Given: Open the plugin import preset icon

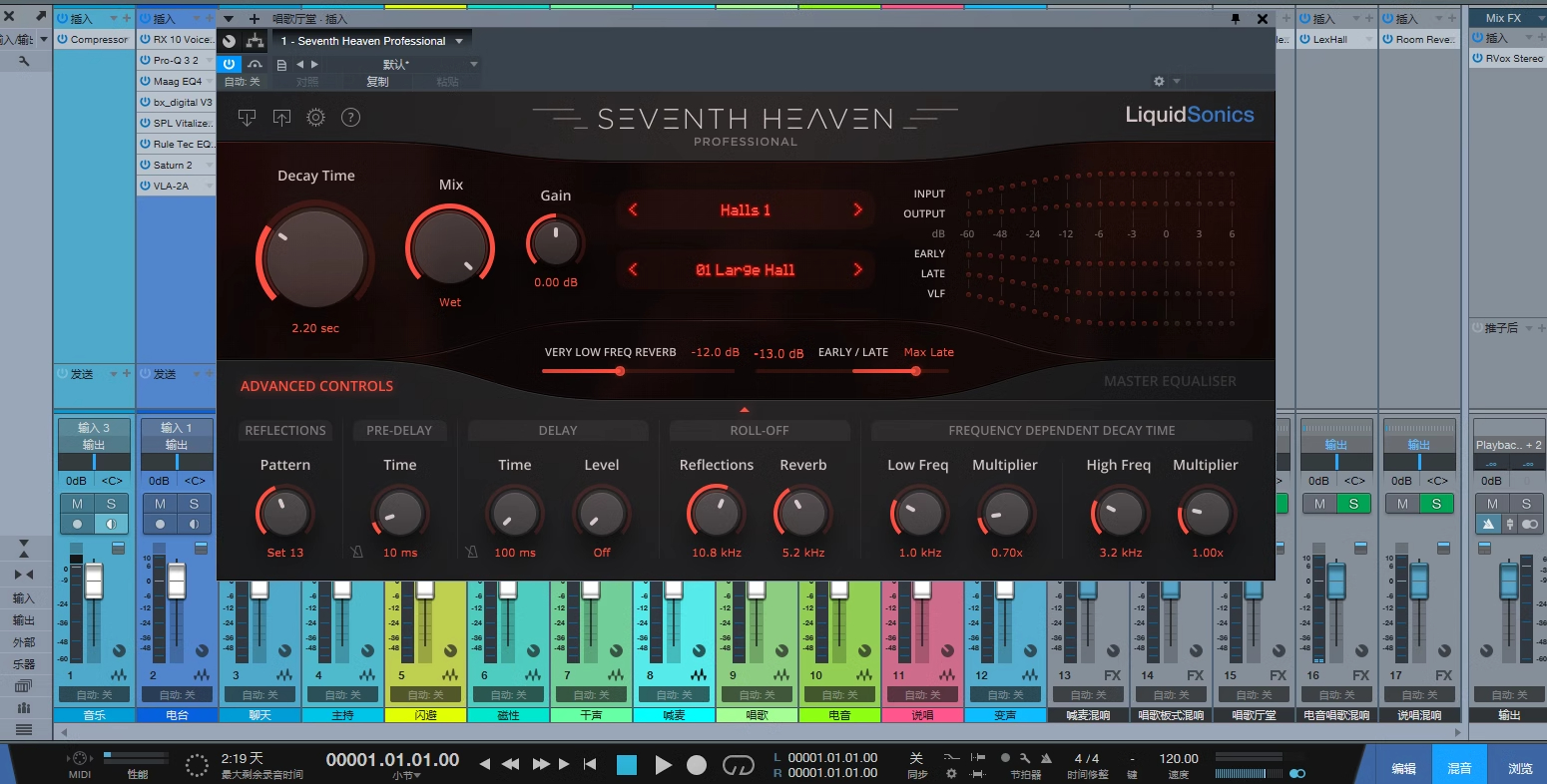Looking at the screenshot, I should (247, 117).
